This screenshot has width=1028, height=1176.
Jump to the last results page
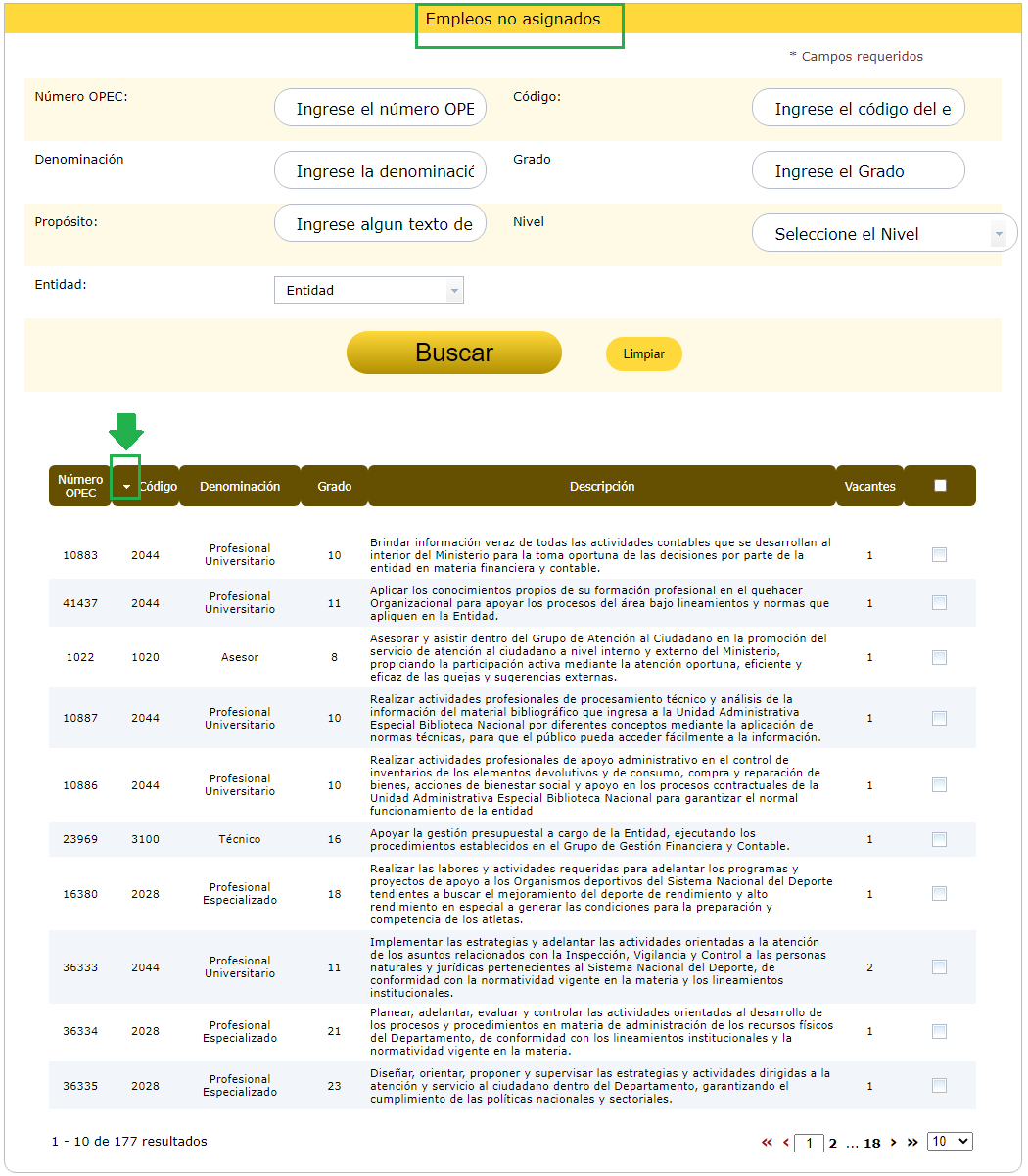coord(912,1143)
